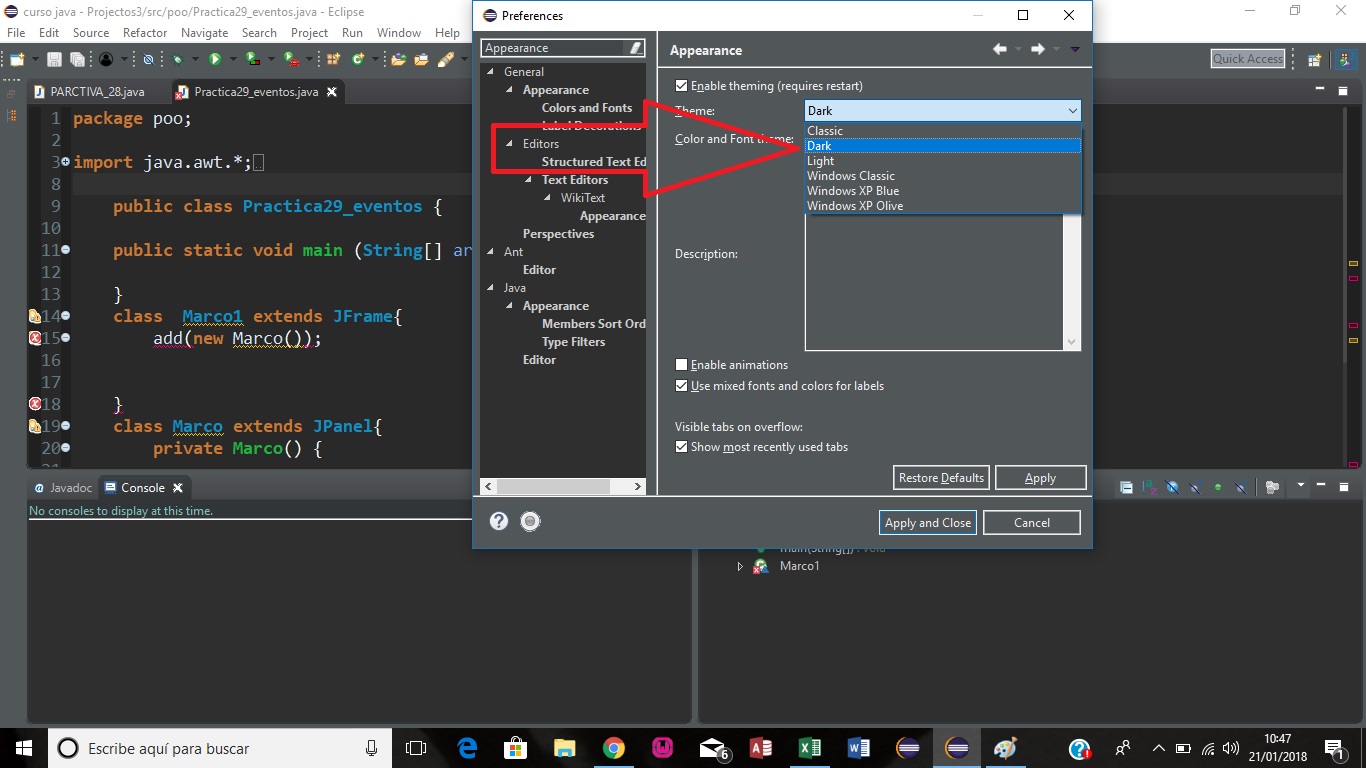Click the Debug bug icon in the toolbar

click(x=176, y=58)
